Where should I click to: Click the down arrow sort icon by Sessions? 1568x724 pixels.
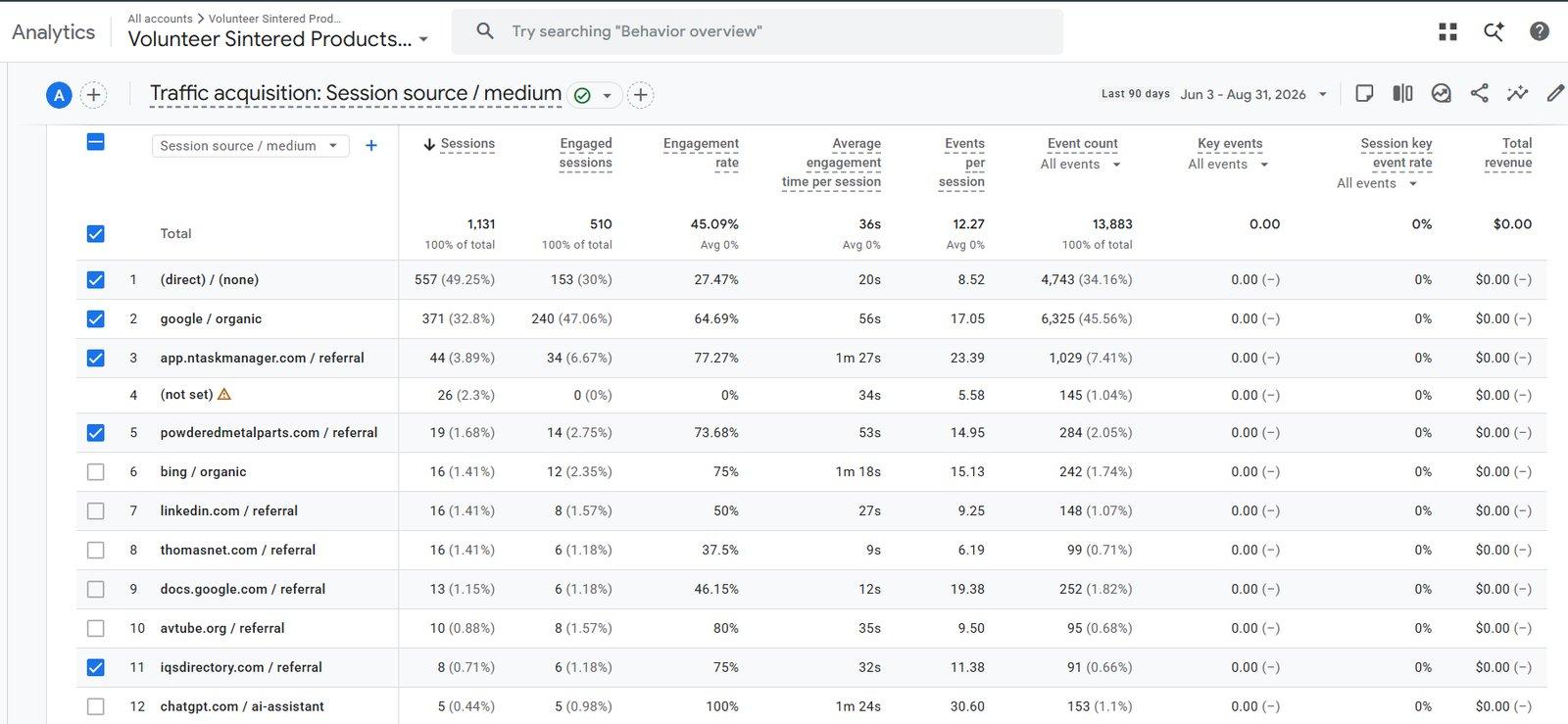click(429, 144)
